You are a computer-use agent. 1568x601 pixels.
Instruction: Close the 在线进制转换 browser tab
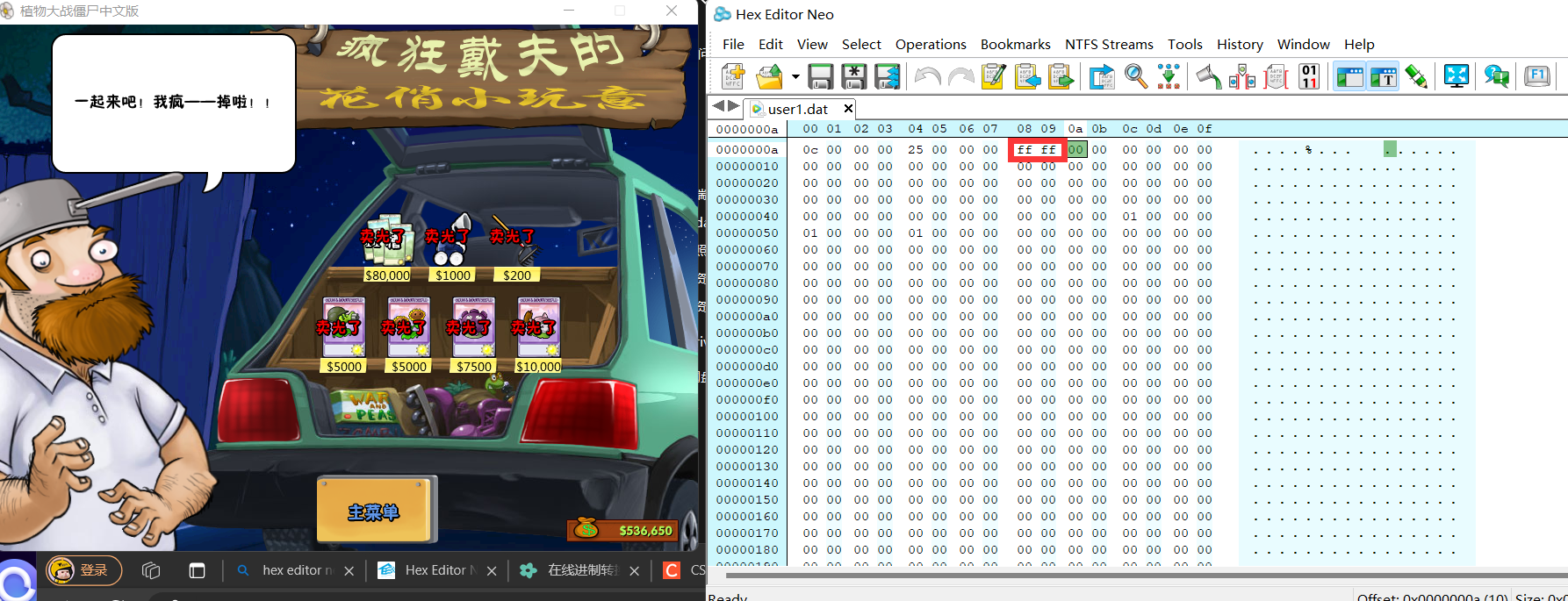pyautogui.click(x=634, y=571)
